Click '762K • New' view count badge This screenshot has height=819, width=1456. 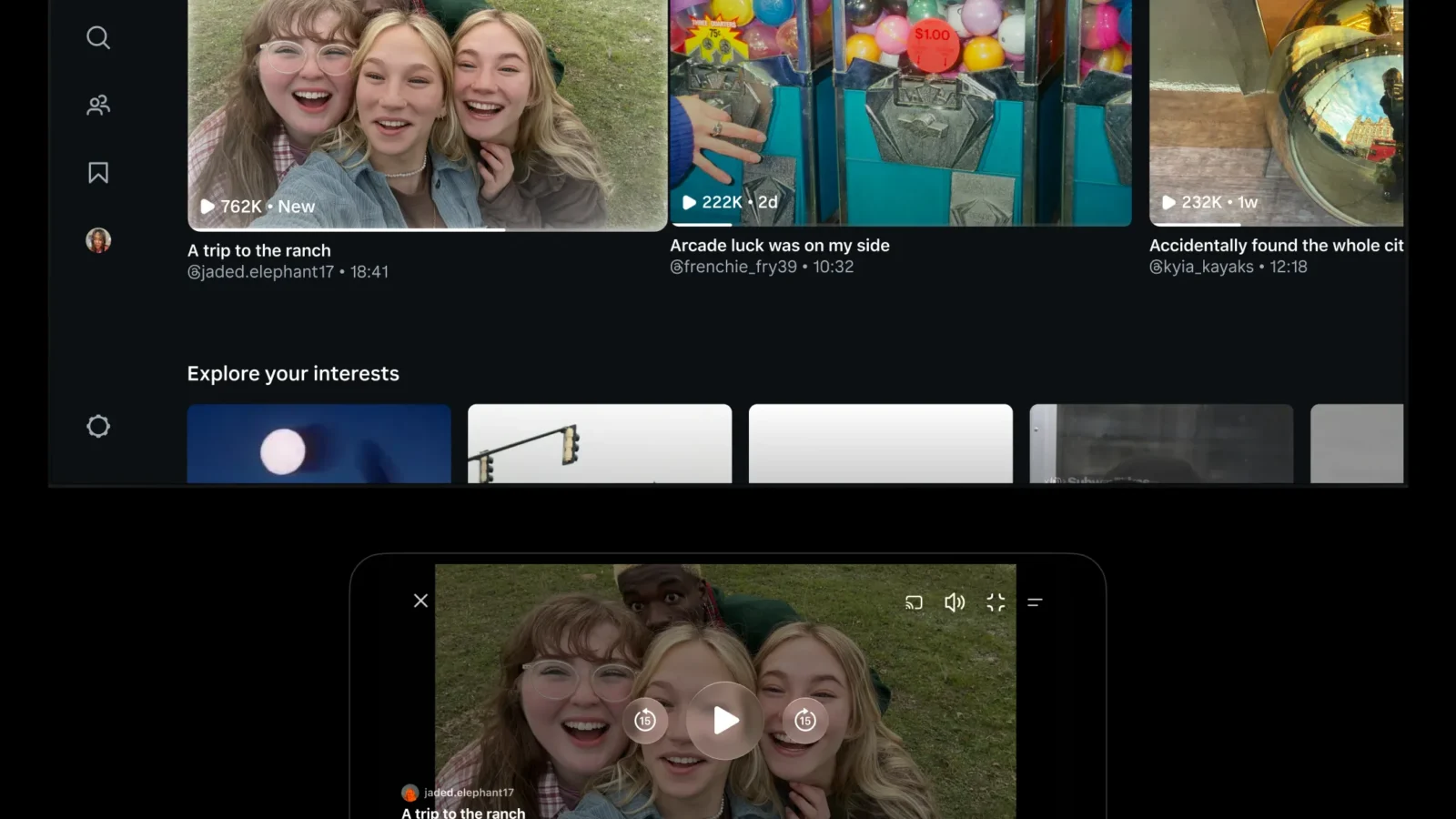[258, 207]
